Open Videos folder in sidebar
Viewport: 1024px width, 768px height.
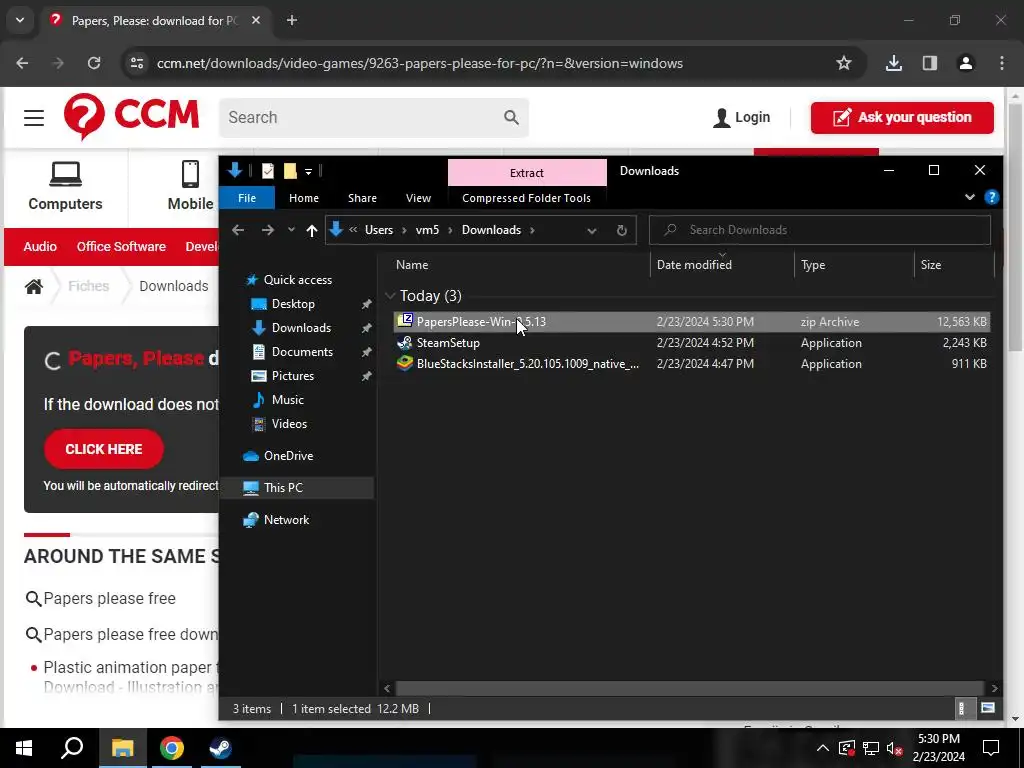click(289, 424)
